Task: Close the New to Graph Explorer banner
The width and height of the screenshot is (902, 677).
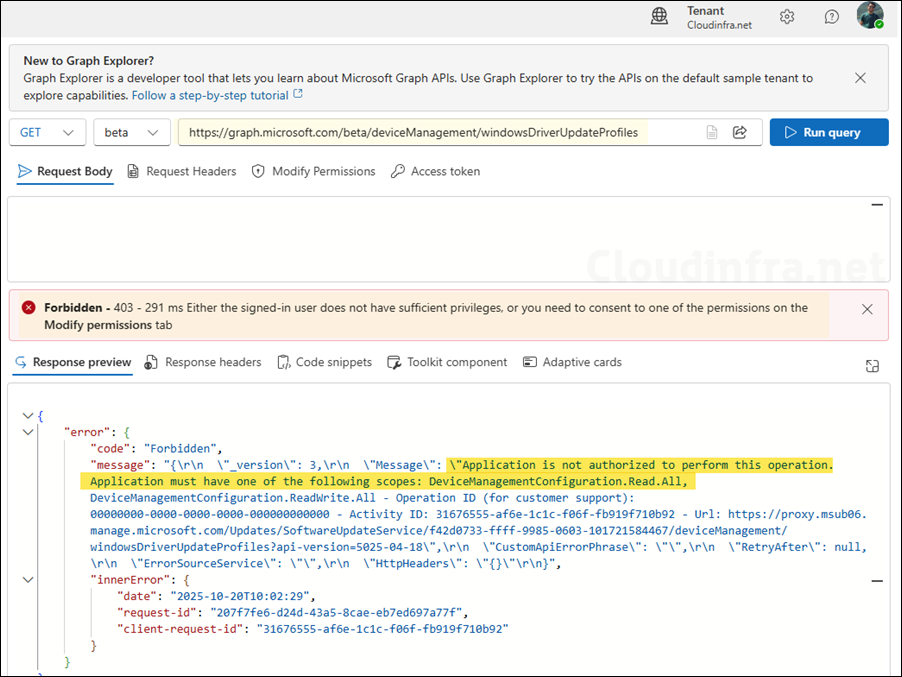Action: click(860, 77)
